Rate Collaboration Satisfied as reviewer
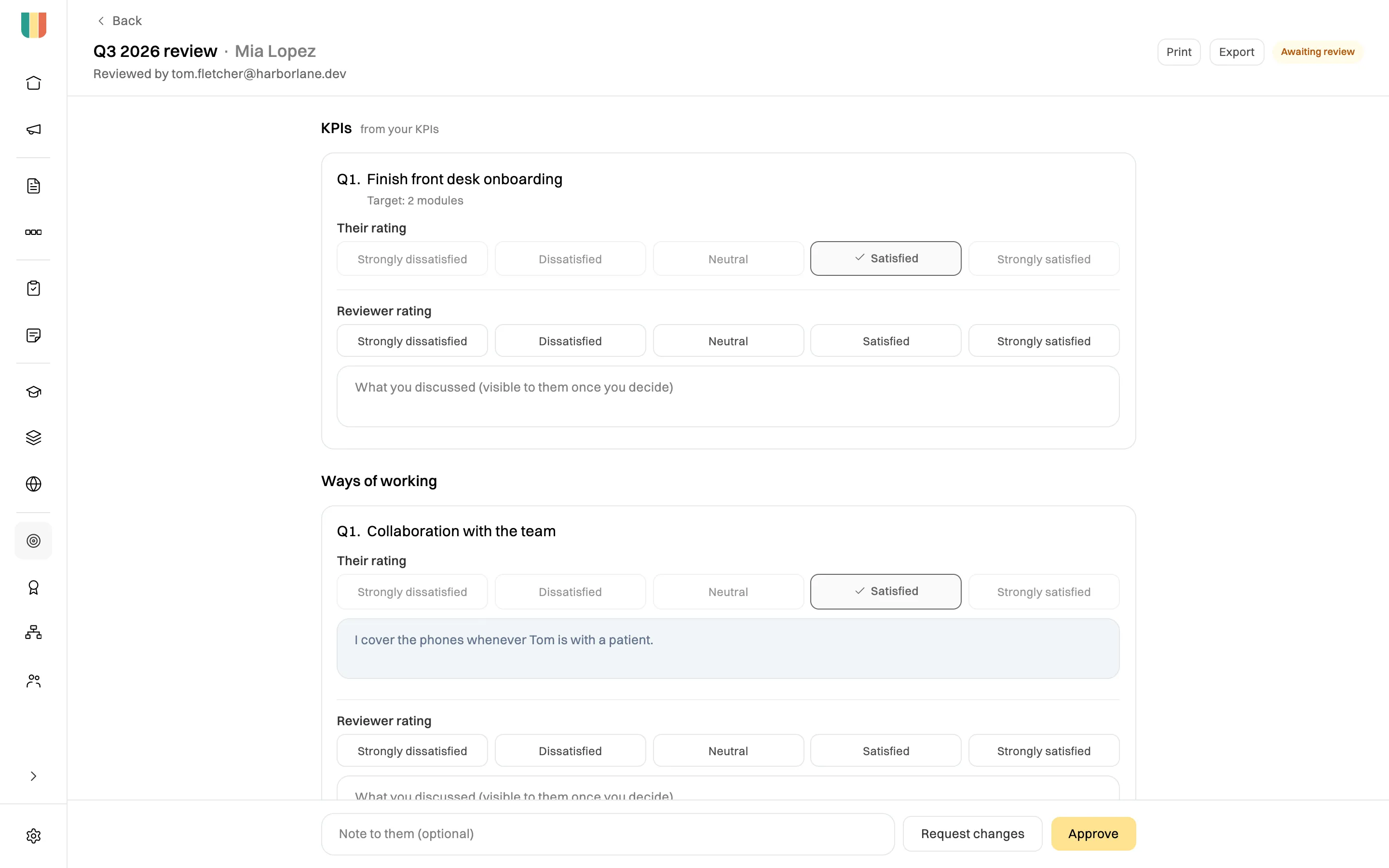This screenshot has height=868, width=1389. 885,751
